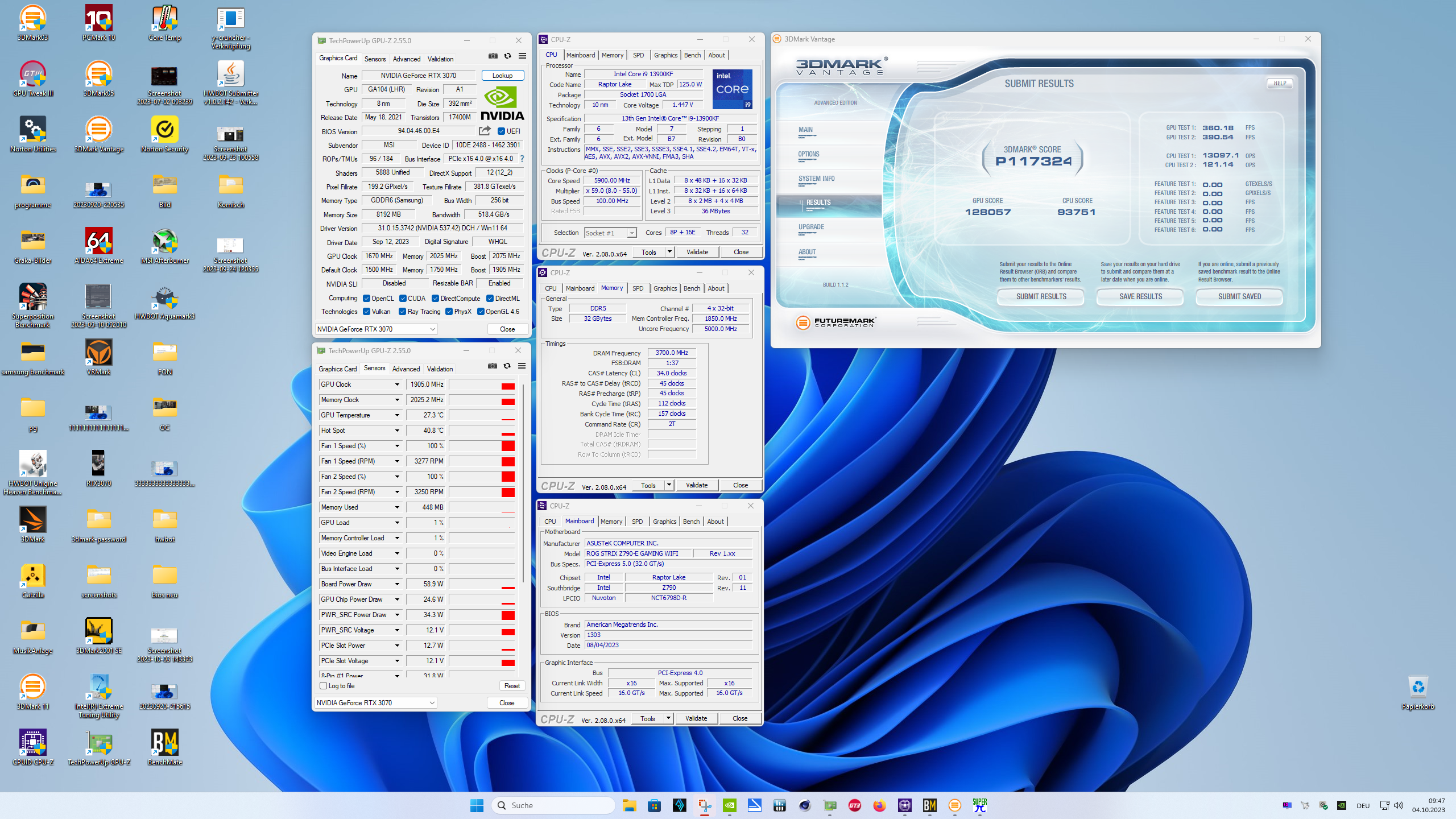Select the Norton Utilities desktop icon
1456x819 pixels.
tap(33, 135)
